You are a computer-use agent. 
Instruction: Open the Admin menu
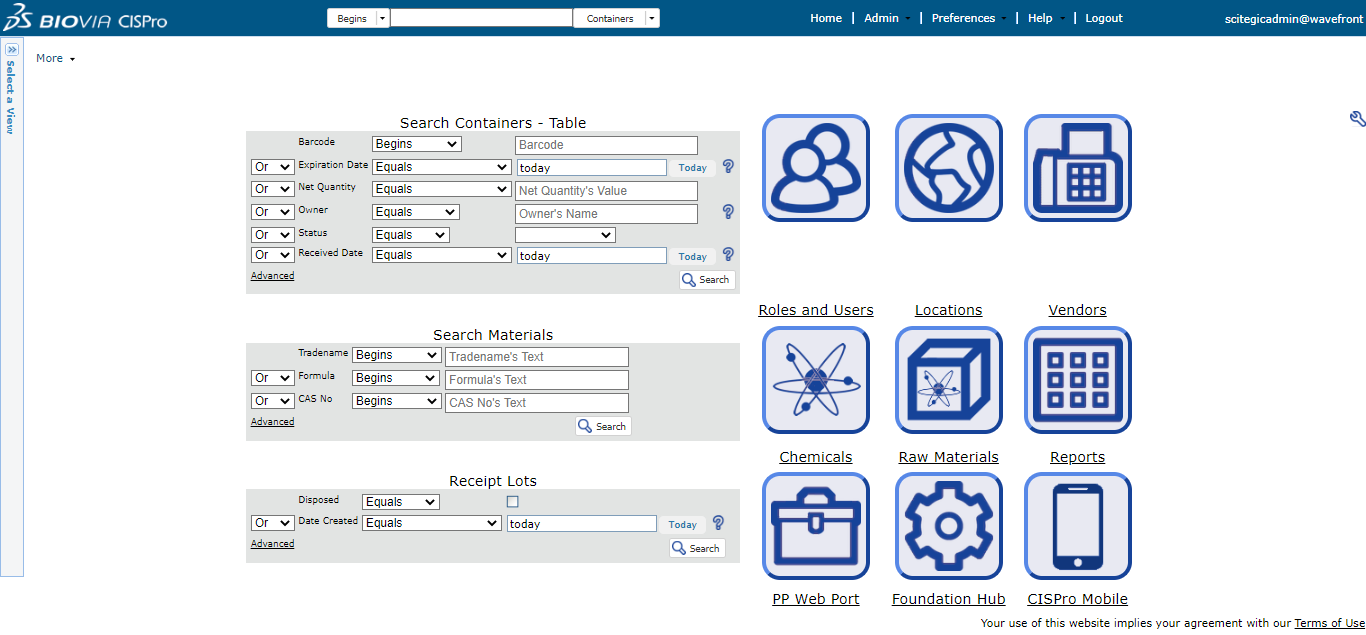coord(882,18)
